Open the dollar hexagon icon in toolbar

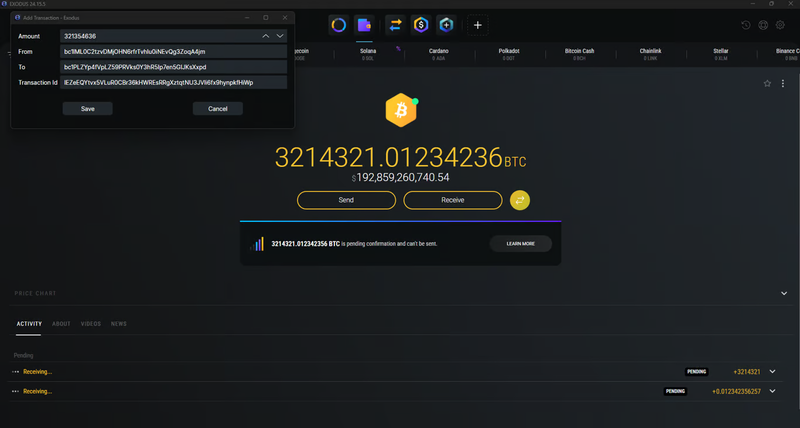[x=421, y=25]
